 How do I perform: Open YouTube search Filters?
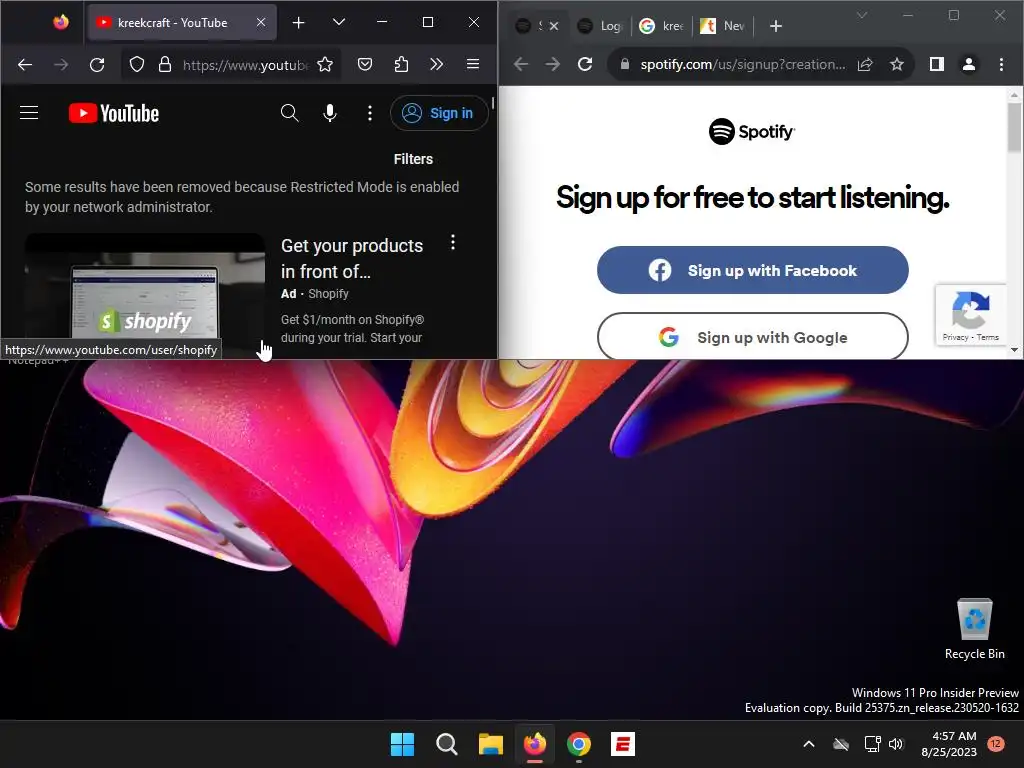(413, 159)
